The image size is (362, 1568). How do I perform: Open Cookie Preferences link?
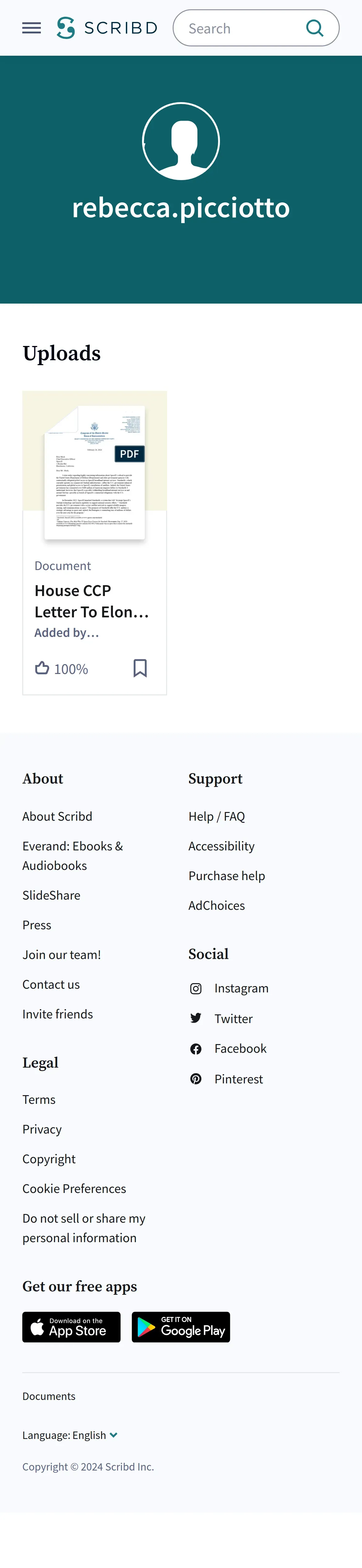[74, 1188]
